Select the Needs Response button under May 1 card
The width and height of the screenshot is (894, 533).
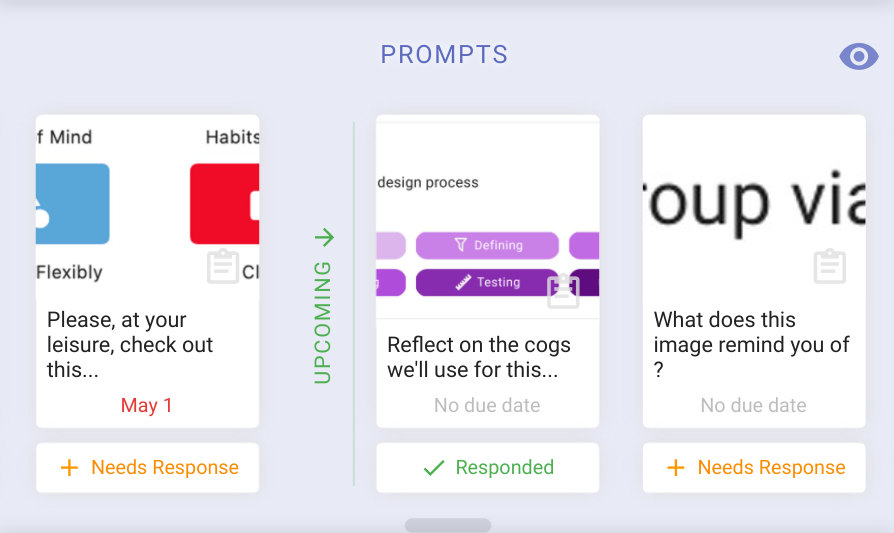[x=148, y=467]
